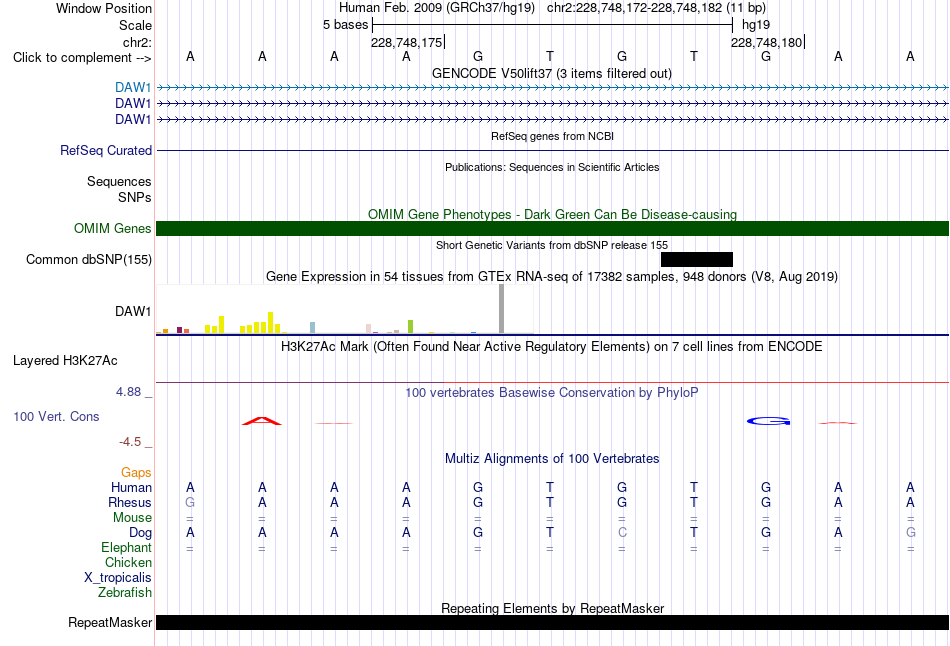
Task: Click the gray G ending the Dog row
Action: [x=911, y=533]
